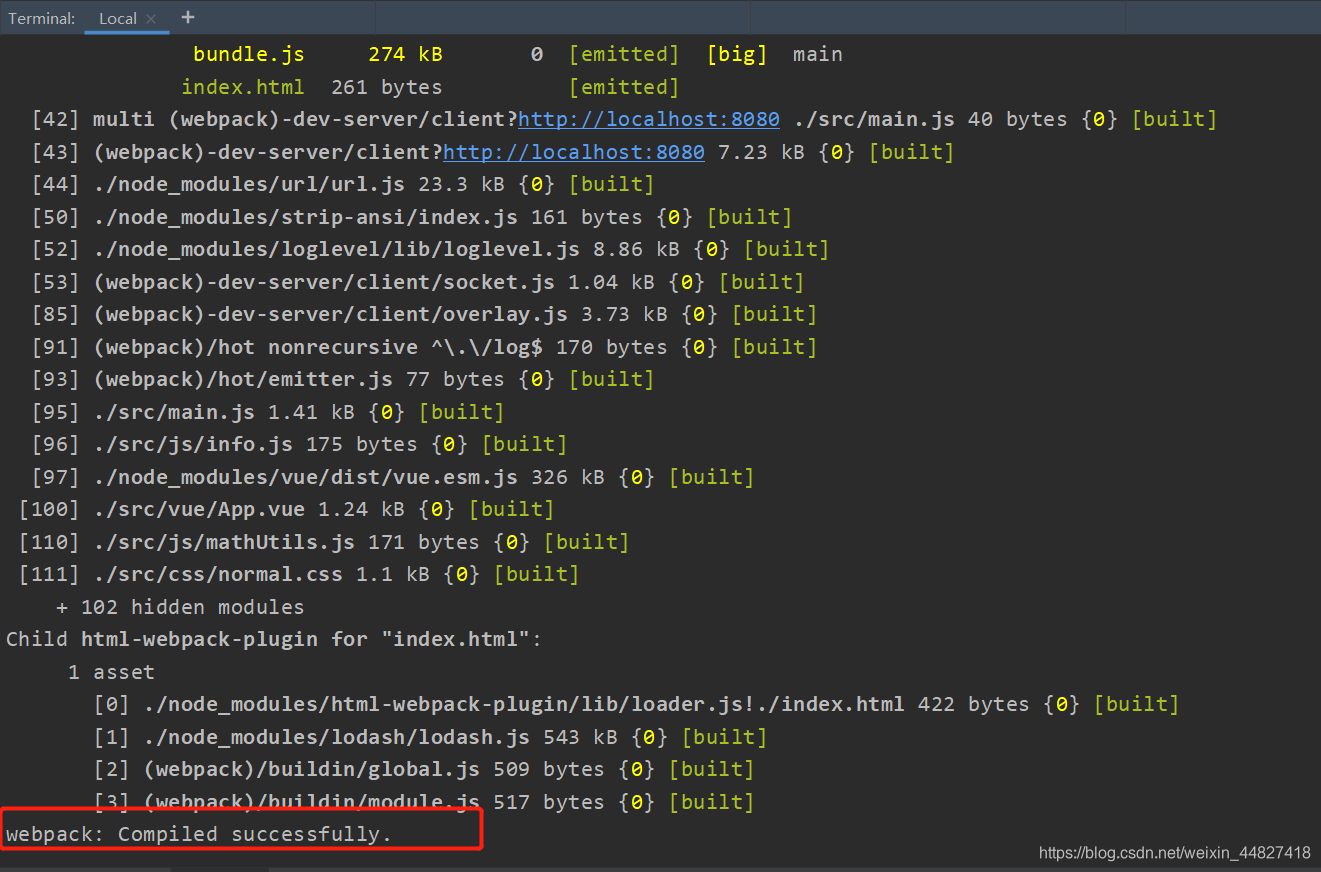Click 274 kB size value of bundle.js
This screenshot has height=872, width=1321.
[405, 54]
